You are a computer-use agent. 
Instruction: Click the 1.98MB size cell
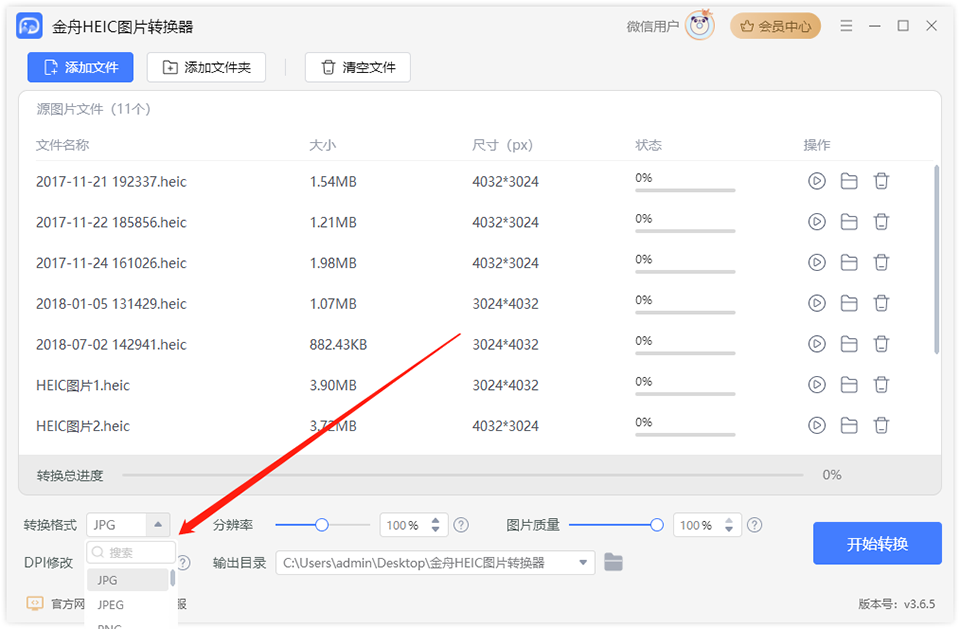pyautogui.click(x=333, y=263)
